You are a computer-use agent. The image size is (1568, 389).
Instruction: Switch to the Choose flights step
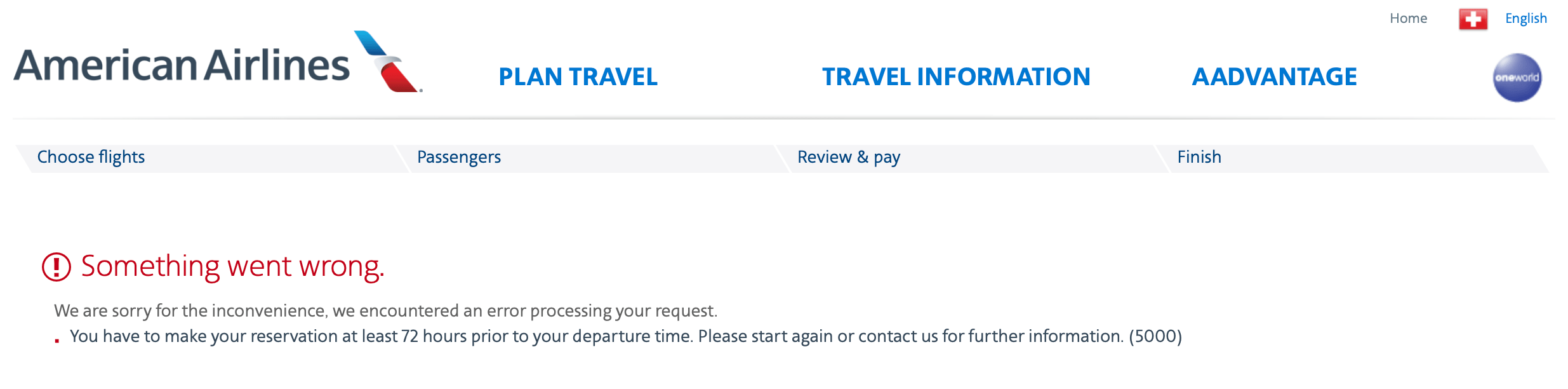point(91,157)
